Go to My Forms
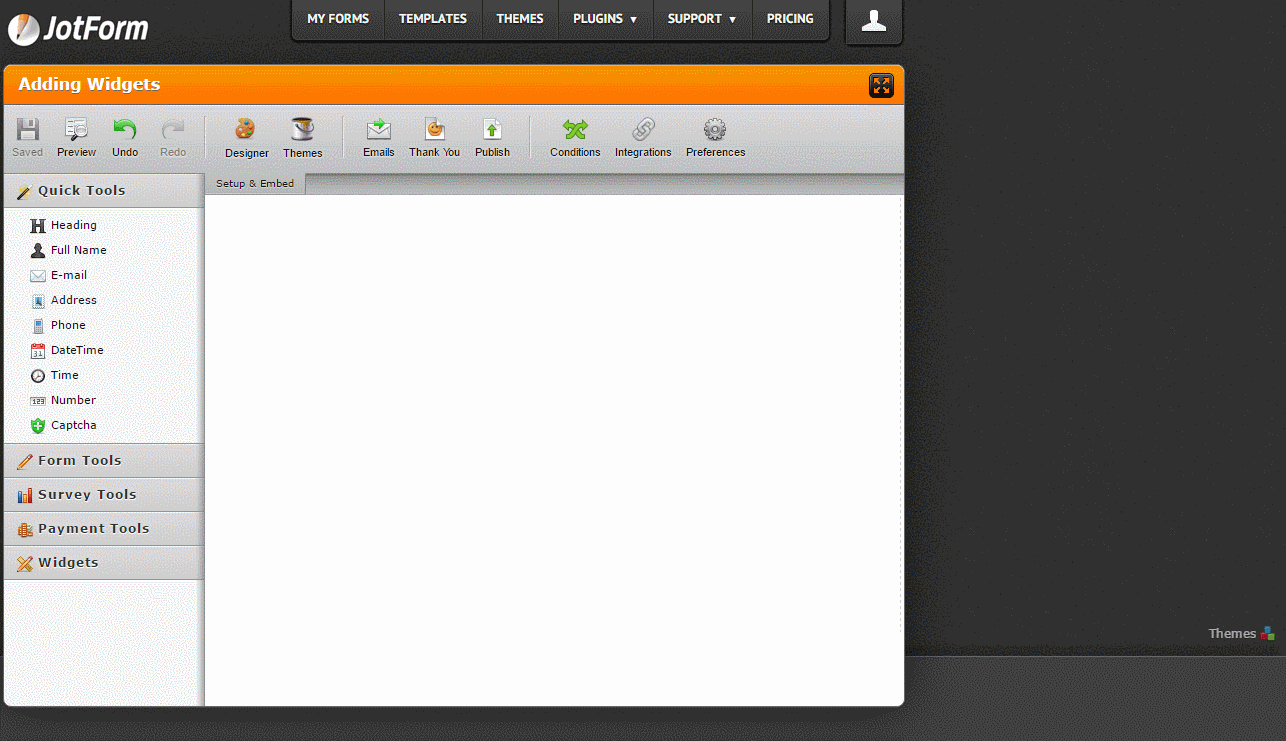Screen dimensions: 1286x741 (338, 19)
